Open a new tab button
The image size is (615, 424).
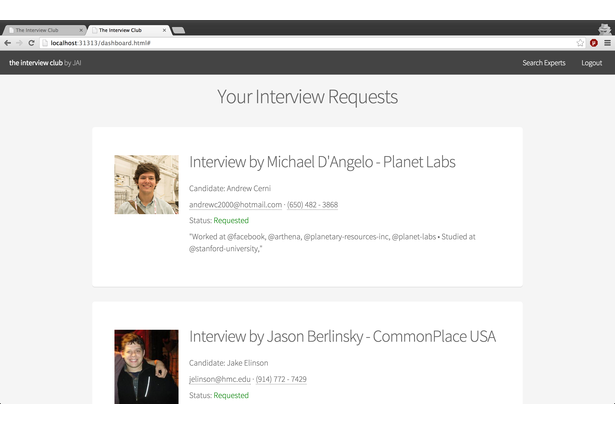178,30
